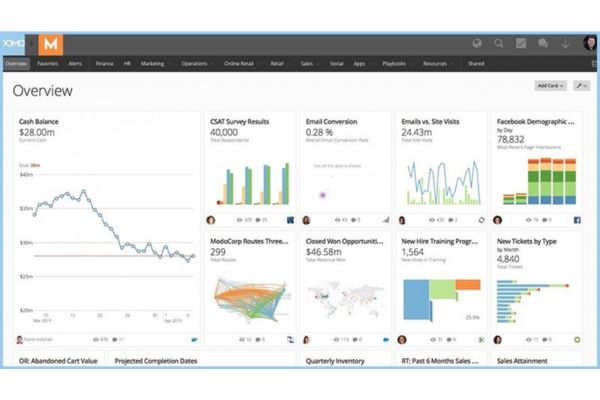Switch to the Favorites tab
This screenshot has height=400, width=600.
coord(47,64)
